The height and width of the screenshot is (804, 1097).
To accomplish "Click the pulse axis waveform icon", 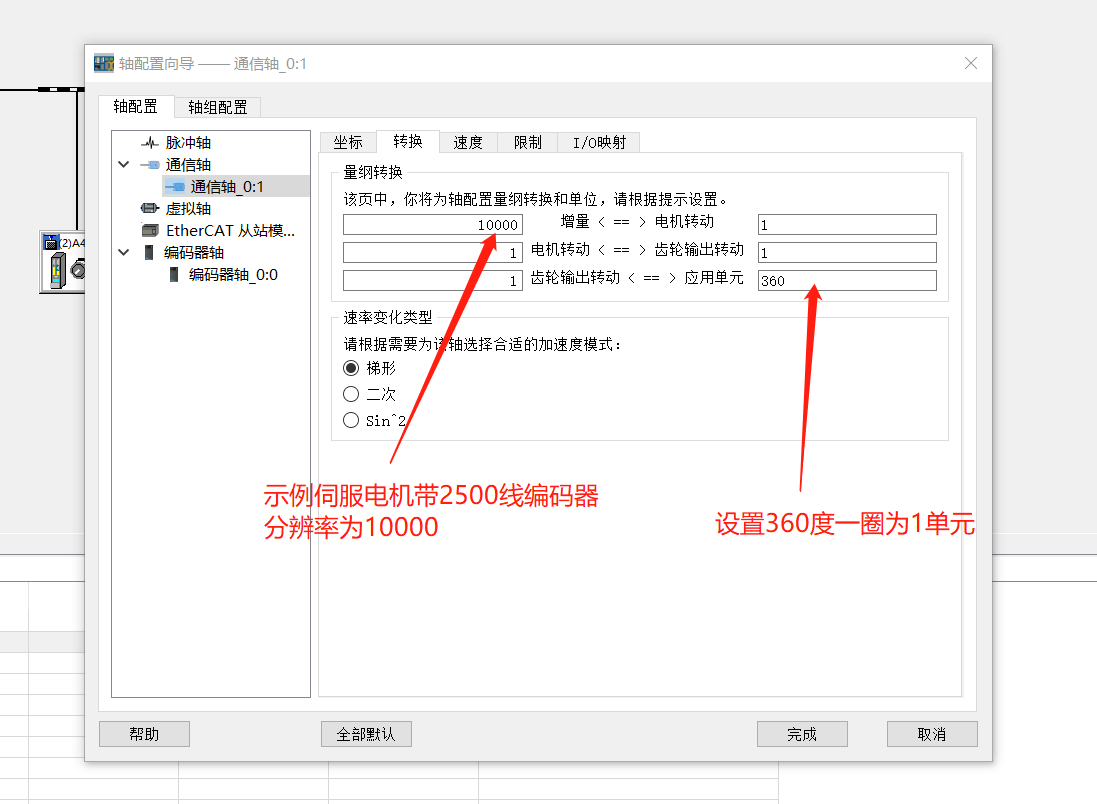I will (150, 143).
